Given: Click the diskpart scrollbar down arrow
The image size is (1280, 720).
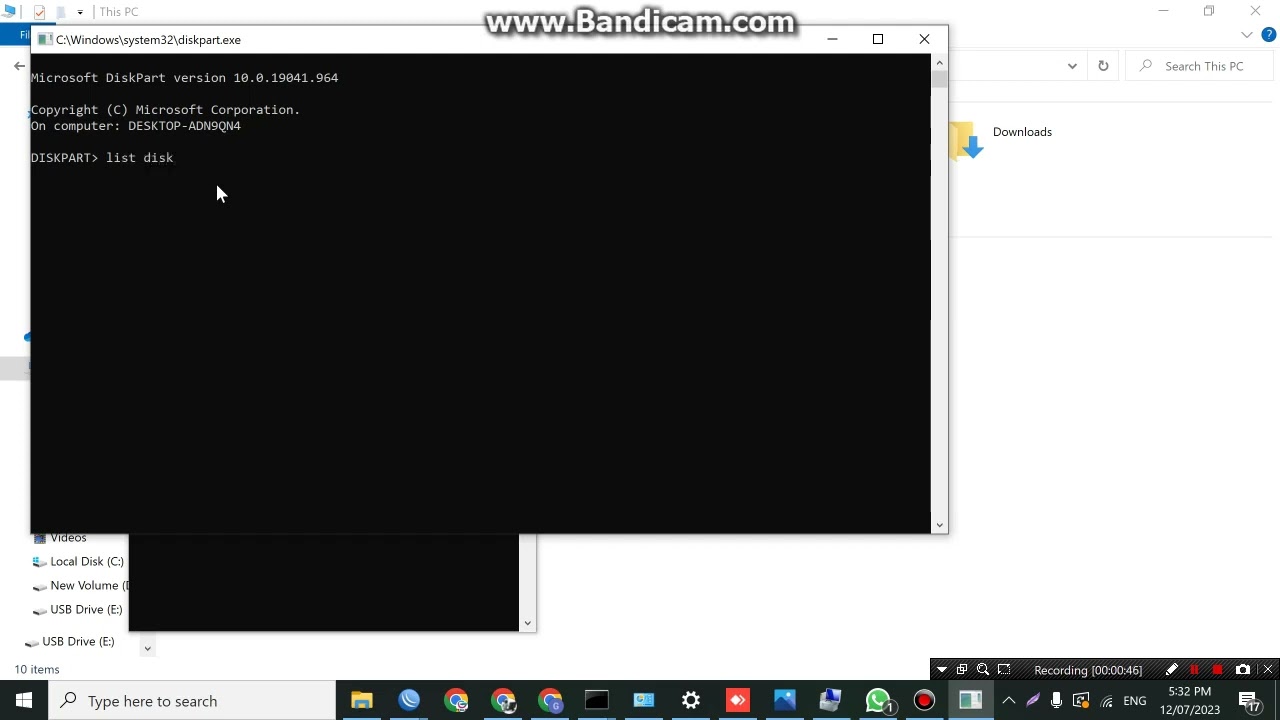Looking at the screenshot, I should [939, 525].
